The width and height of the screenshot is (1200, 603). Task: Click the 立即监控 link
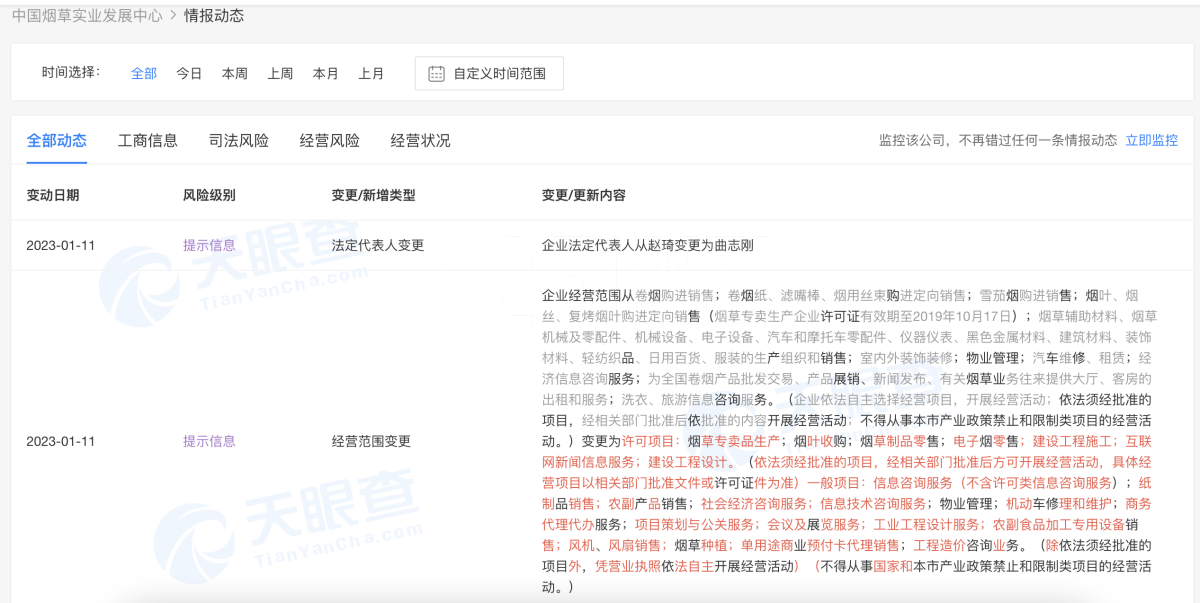(1152, 140)
